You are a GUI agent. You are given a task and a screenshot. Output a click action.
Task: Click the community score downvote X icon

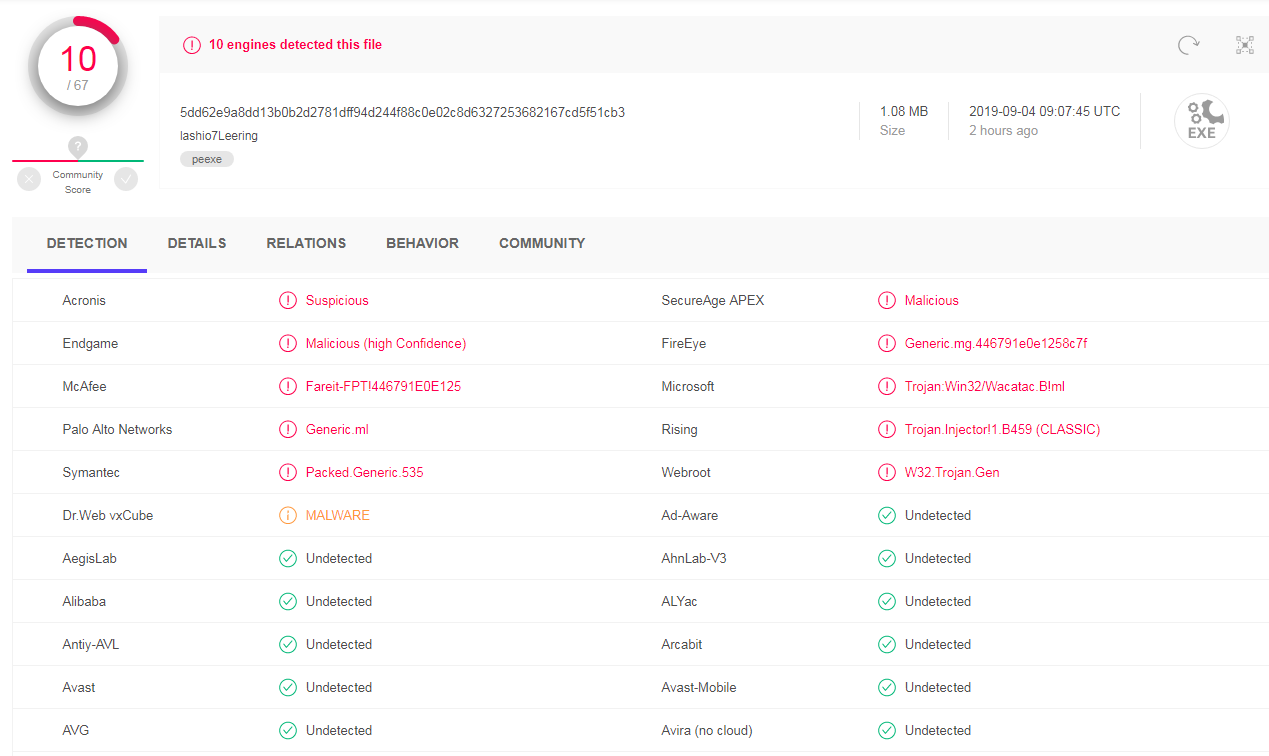(x=29, y=179)
